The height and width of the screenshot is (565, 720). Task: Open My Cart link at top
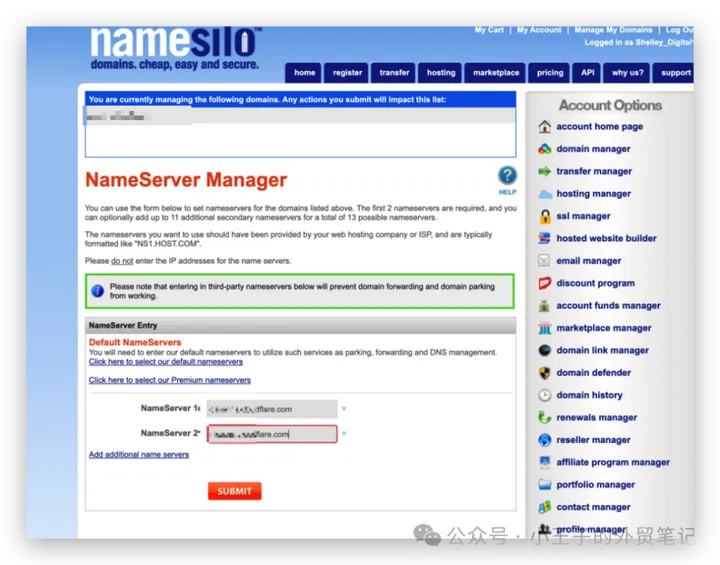click(x=489, y=30)
